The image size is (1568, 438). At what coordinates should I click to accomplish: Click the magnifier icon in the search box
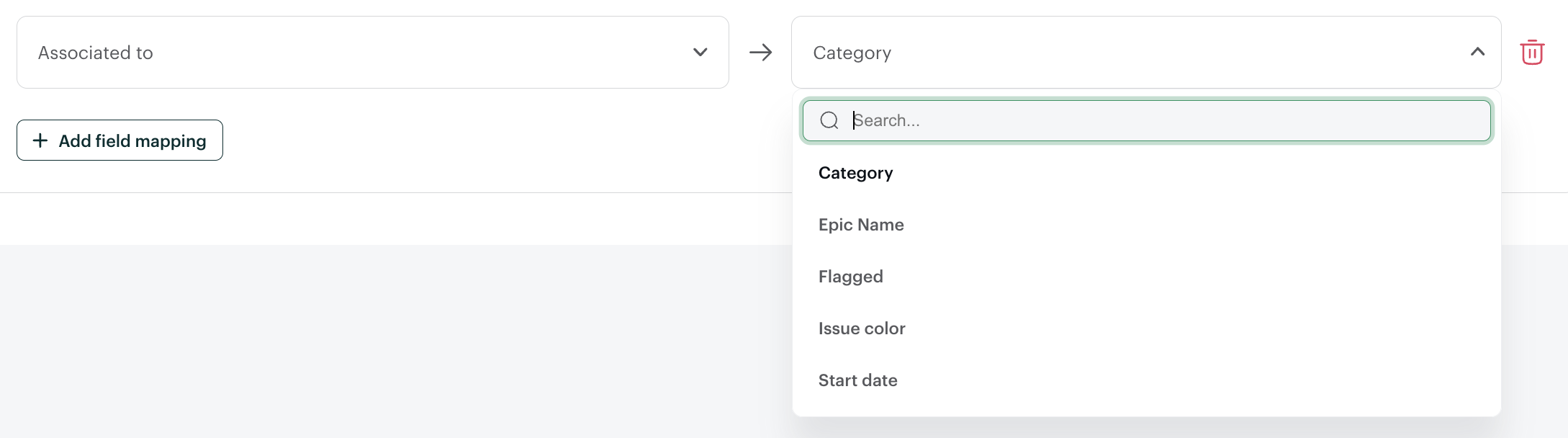829,120
